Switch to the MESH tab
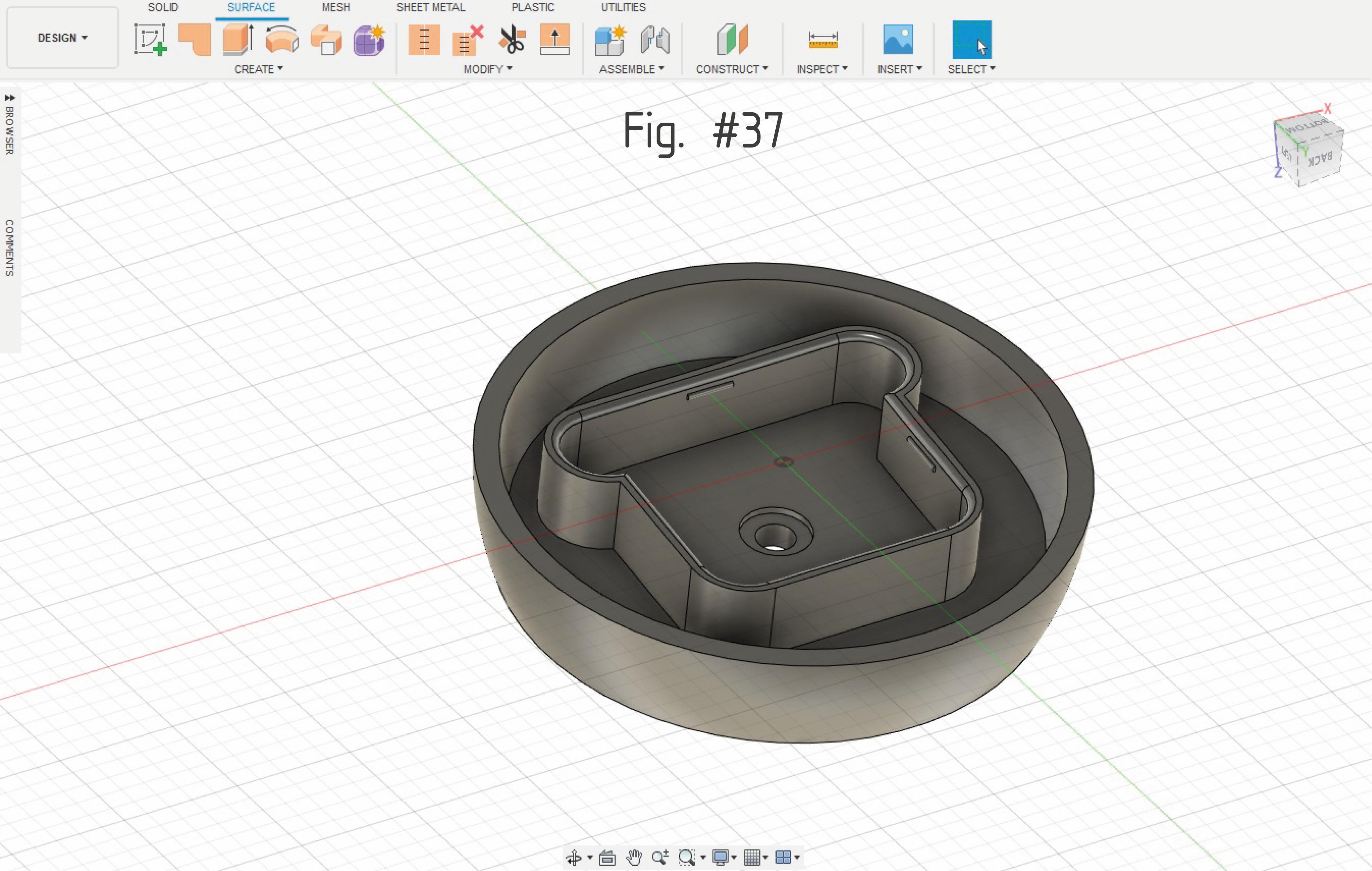 [336, 8]
